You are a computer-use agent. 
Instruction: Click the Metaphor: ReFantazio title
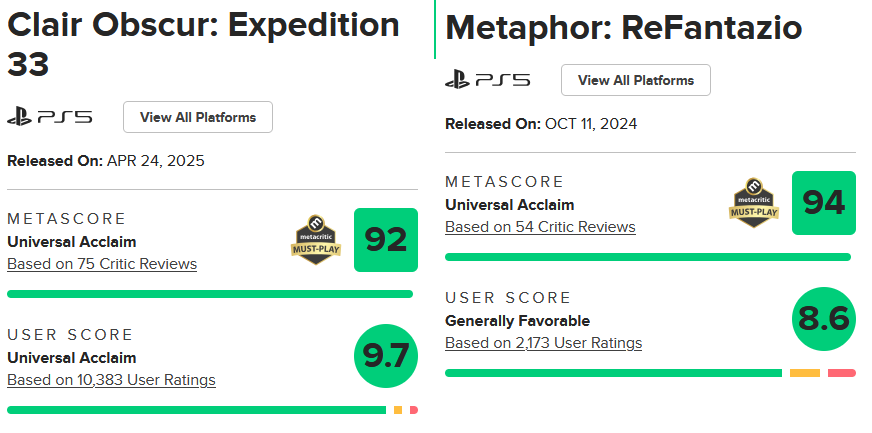click(x=623, y=27)
